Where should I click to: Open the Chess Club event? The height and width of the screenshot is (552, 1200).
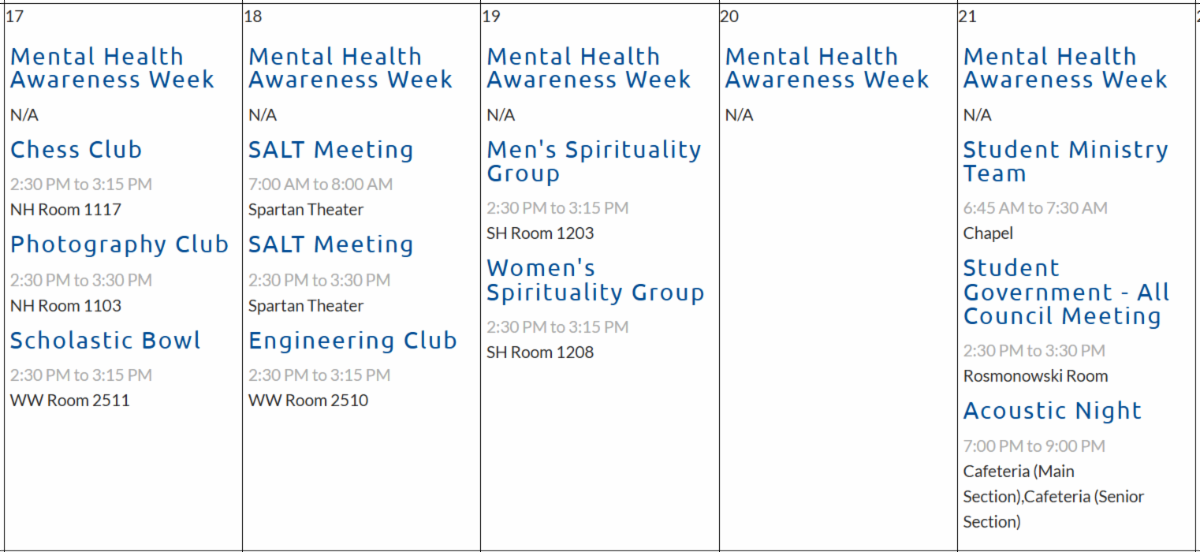76,150
